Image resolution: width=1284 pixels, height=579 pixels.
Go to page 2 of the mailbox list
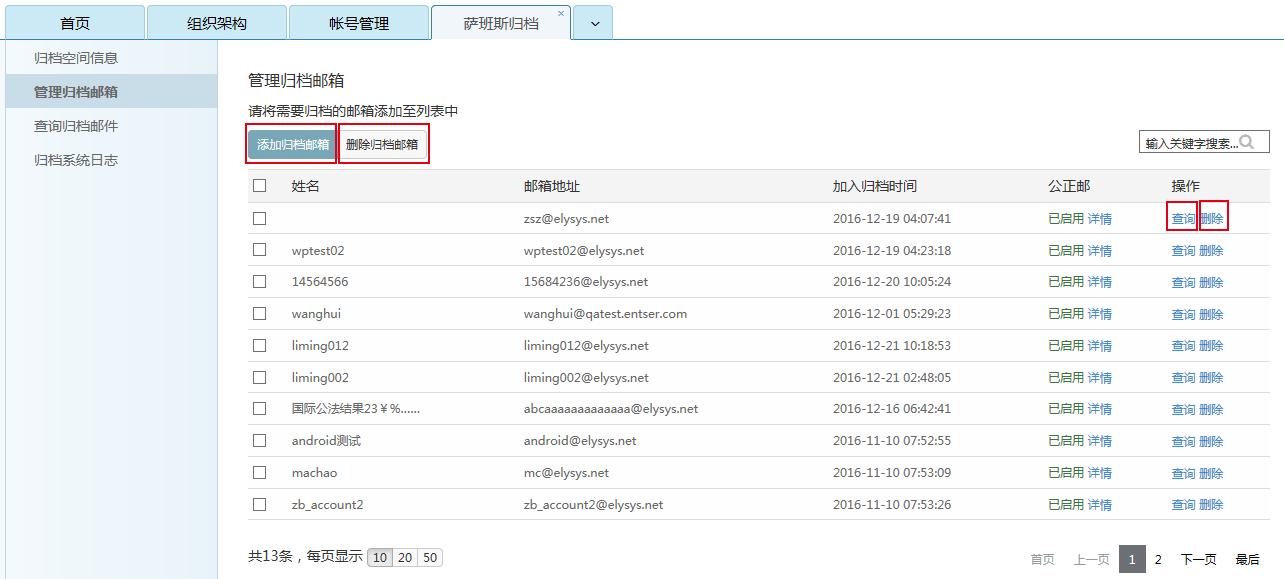(x=1158, y=559)
